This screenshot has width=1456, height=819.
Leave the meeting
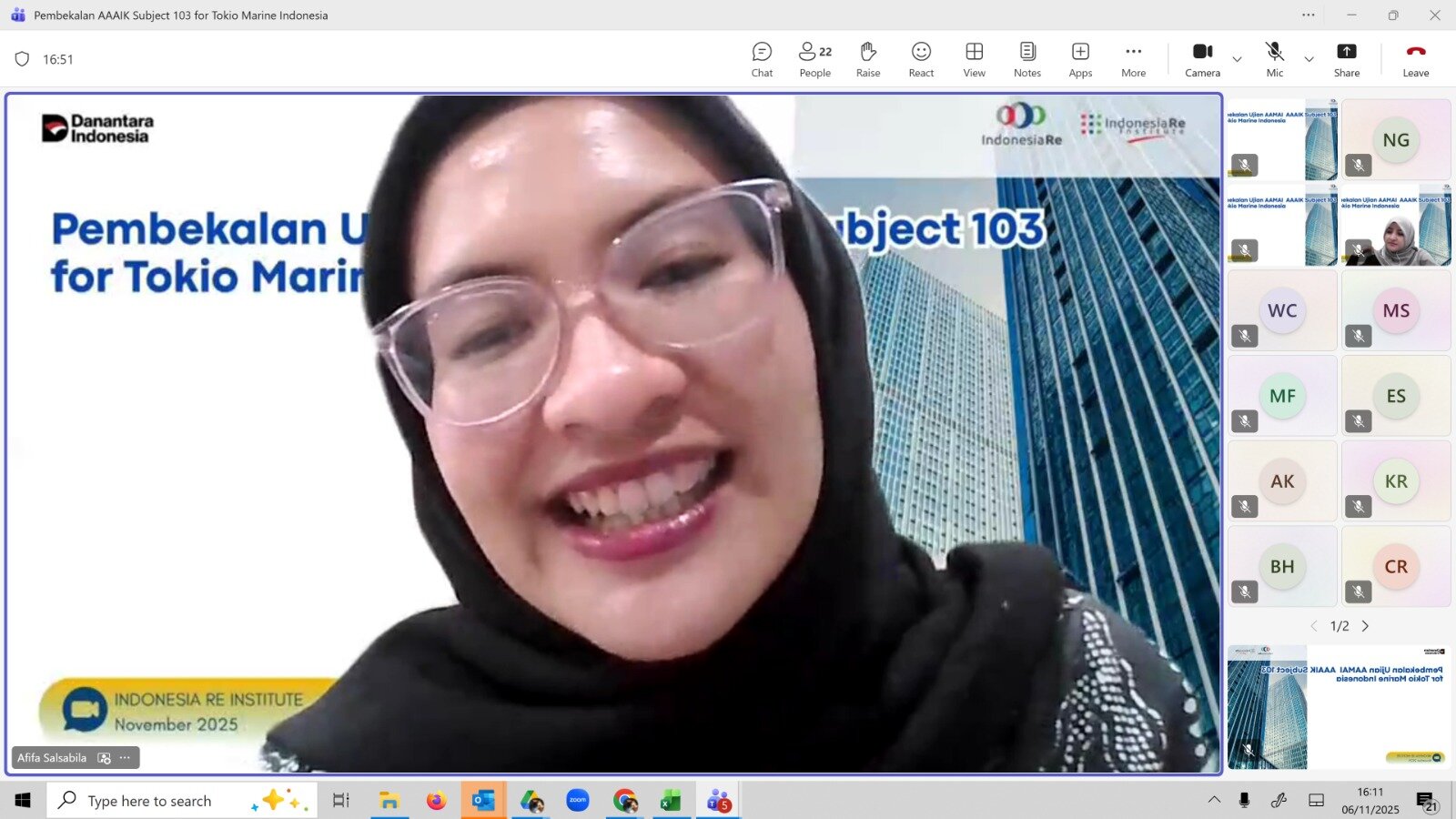pyautogui.click(x=1415, y=59)
